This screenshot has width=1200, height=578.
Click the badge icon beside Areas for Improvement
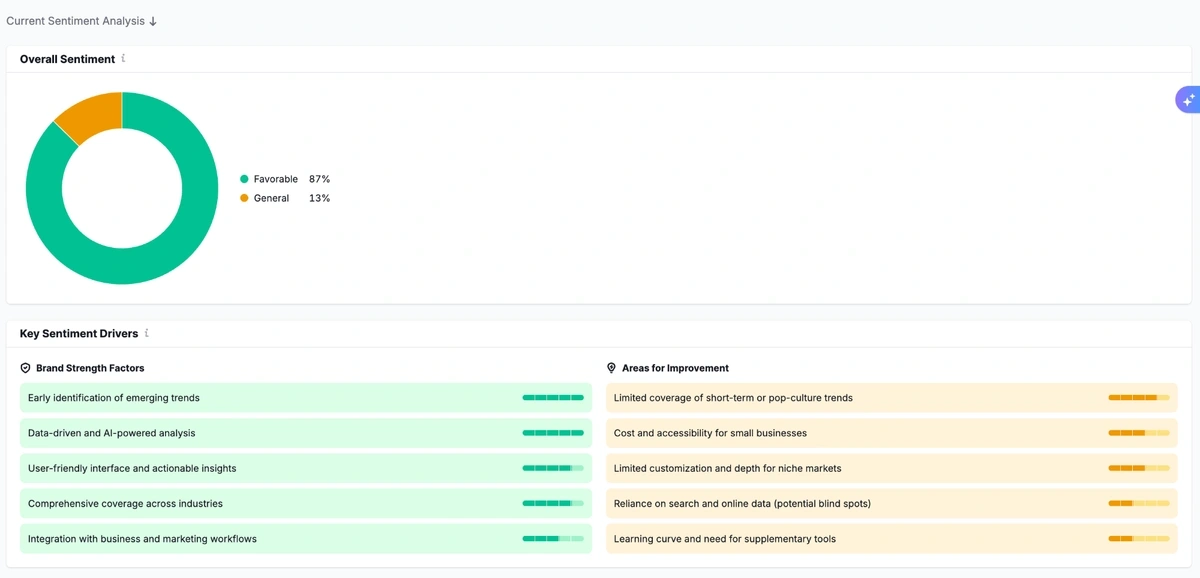(x=611, y=367)
